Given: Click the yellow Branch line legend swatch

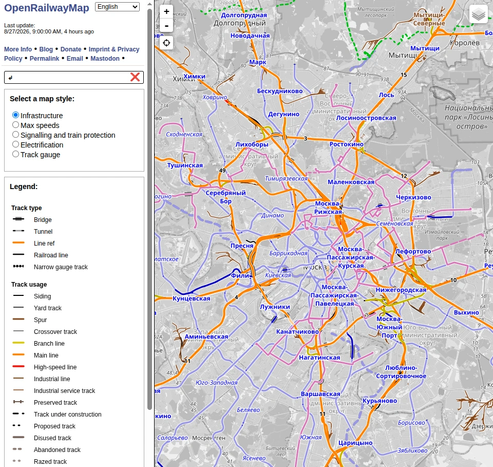Looking at the screenshot, I should [18, 343].
